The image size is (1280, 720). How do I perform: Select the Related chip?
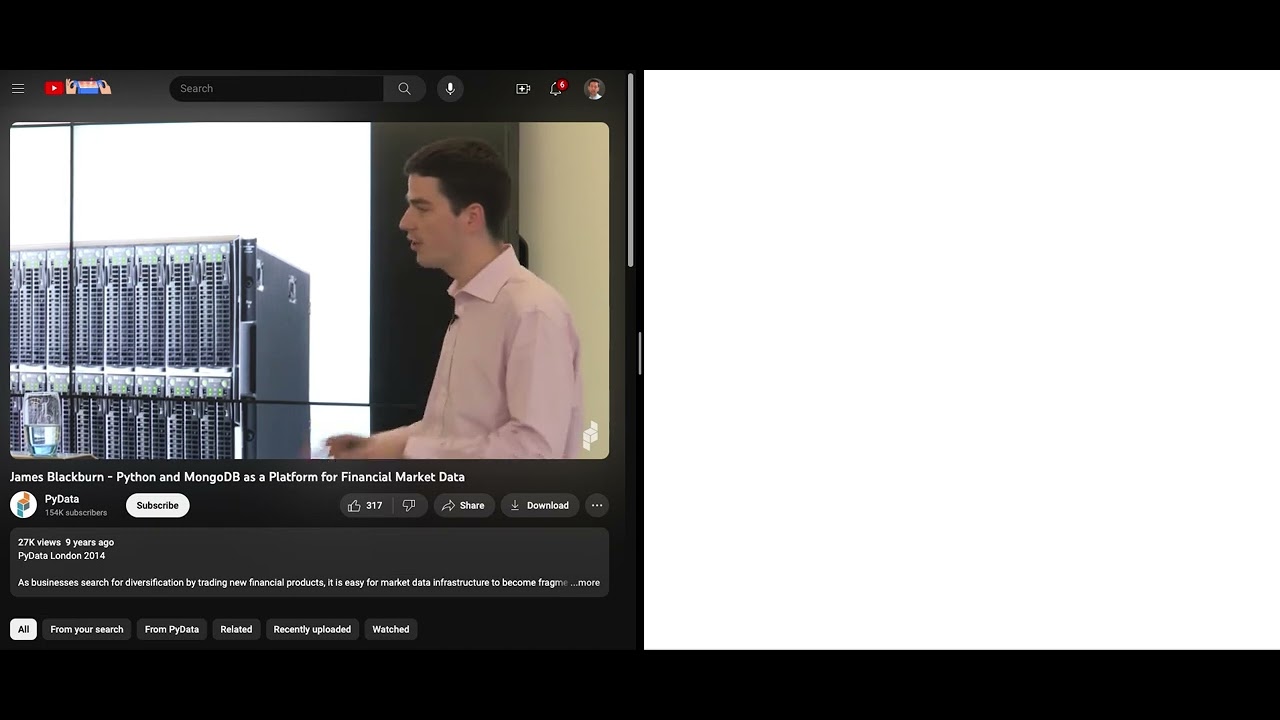(x=236, y=629)
